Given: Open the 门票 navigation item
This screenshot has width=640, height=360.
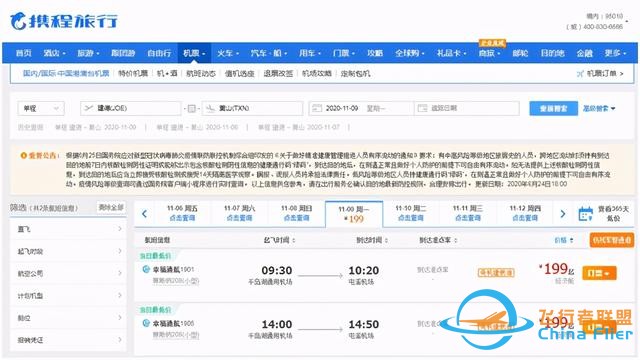Looking at the screenshot, I should [x=343, y=53].
